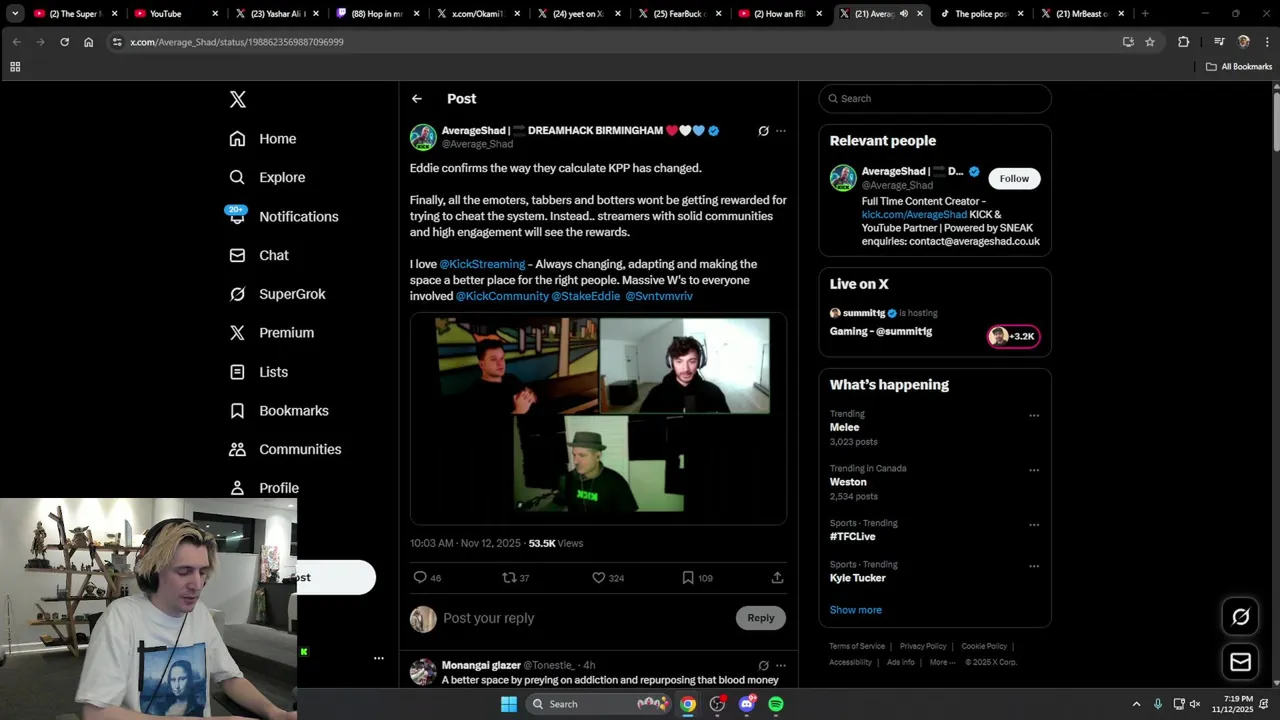Open Communities in the sidebar
This screenshot has height=720, width=1280.
(285, 449)
